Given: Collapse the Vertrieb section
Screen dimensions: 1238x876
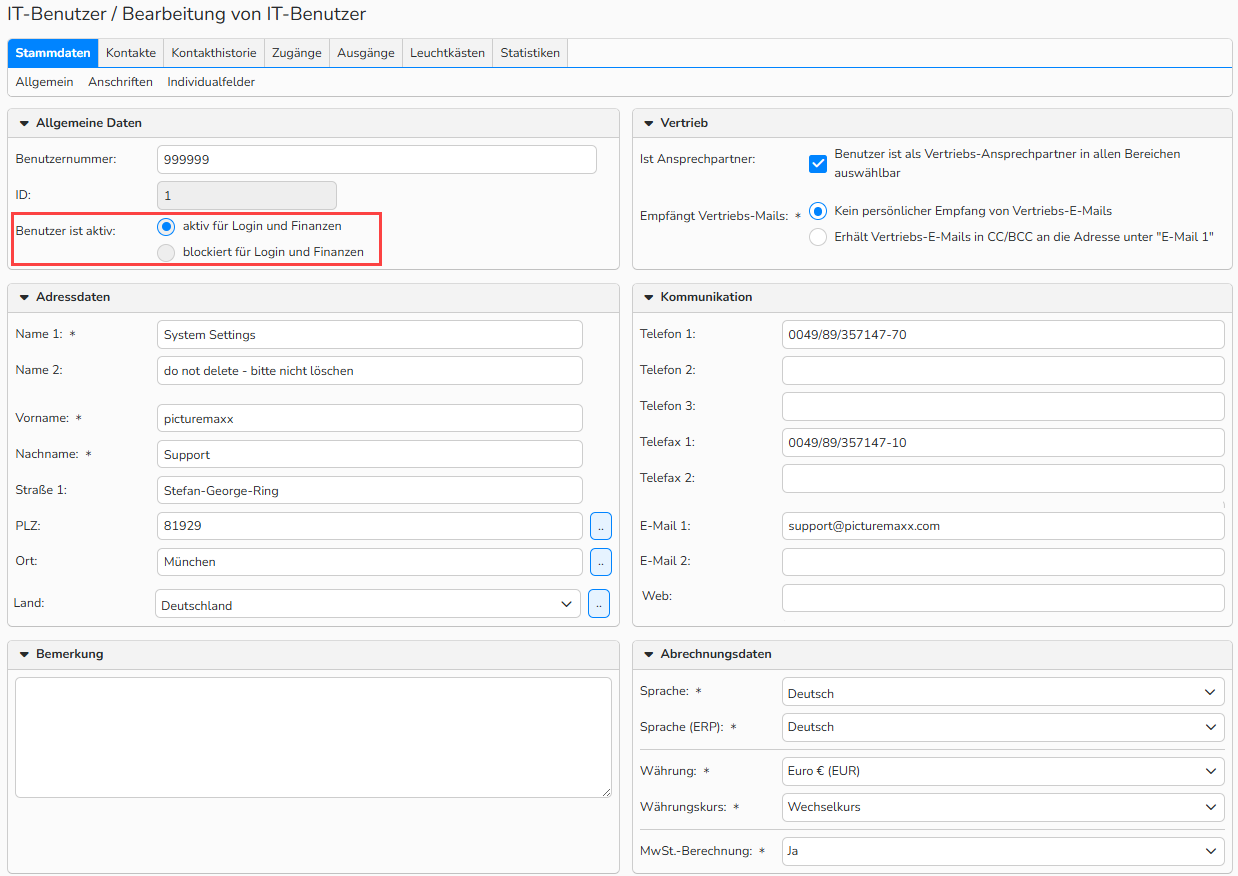Looking at the screenshot, I should click(x=648, y=123).
